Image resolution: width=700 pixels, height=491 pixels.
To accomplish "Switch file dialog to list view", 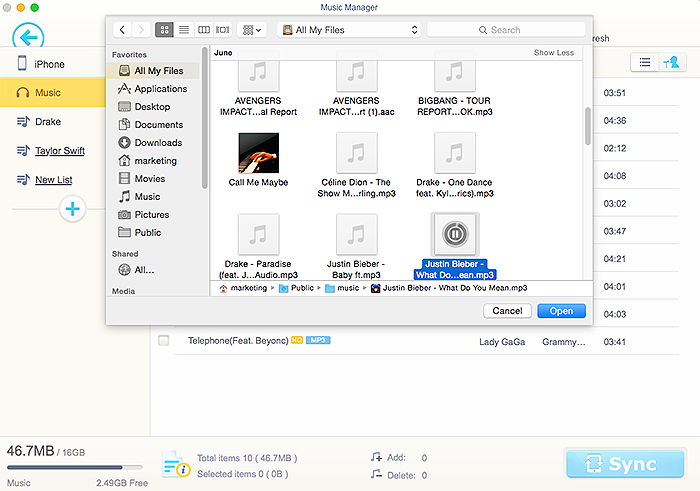I will 183,30.
